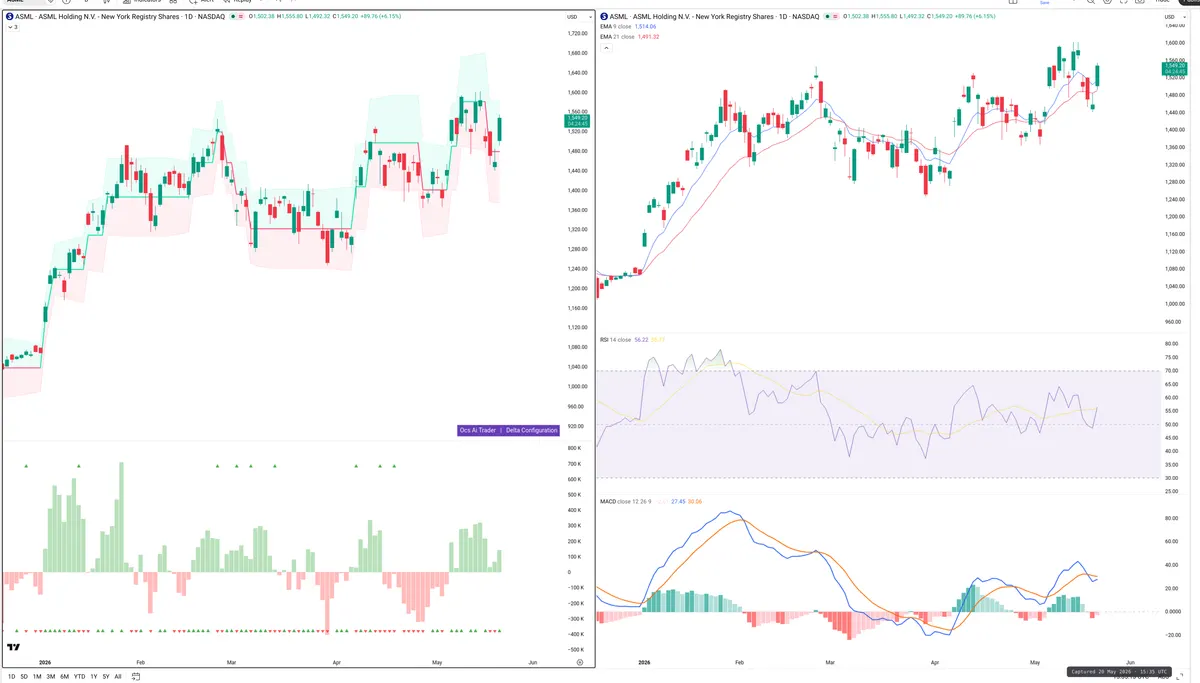Select the 6M time range
Viewport: 1200px width, 683px height.
tap(64, 677)
